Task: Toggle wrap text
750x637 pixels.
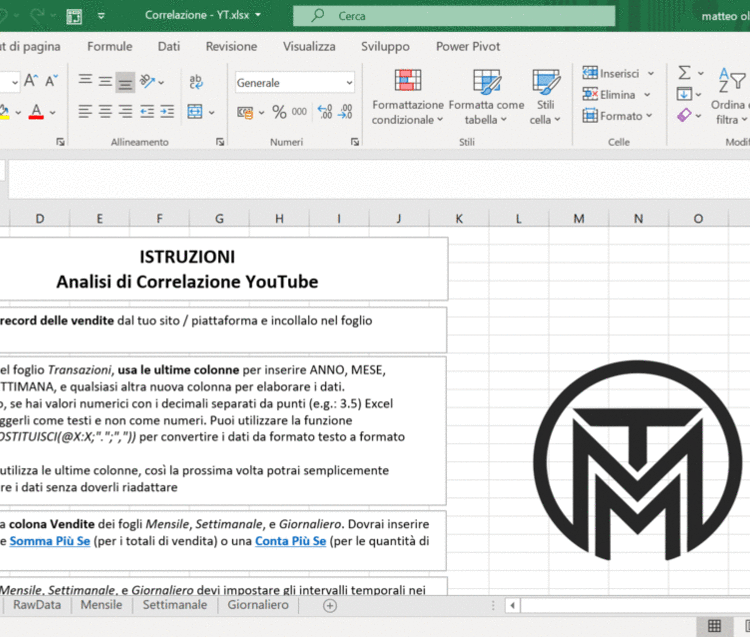Action: tap(196, 82)
